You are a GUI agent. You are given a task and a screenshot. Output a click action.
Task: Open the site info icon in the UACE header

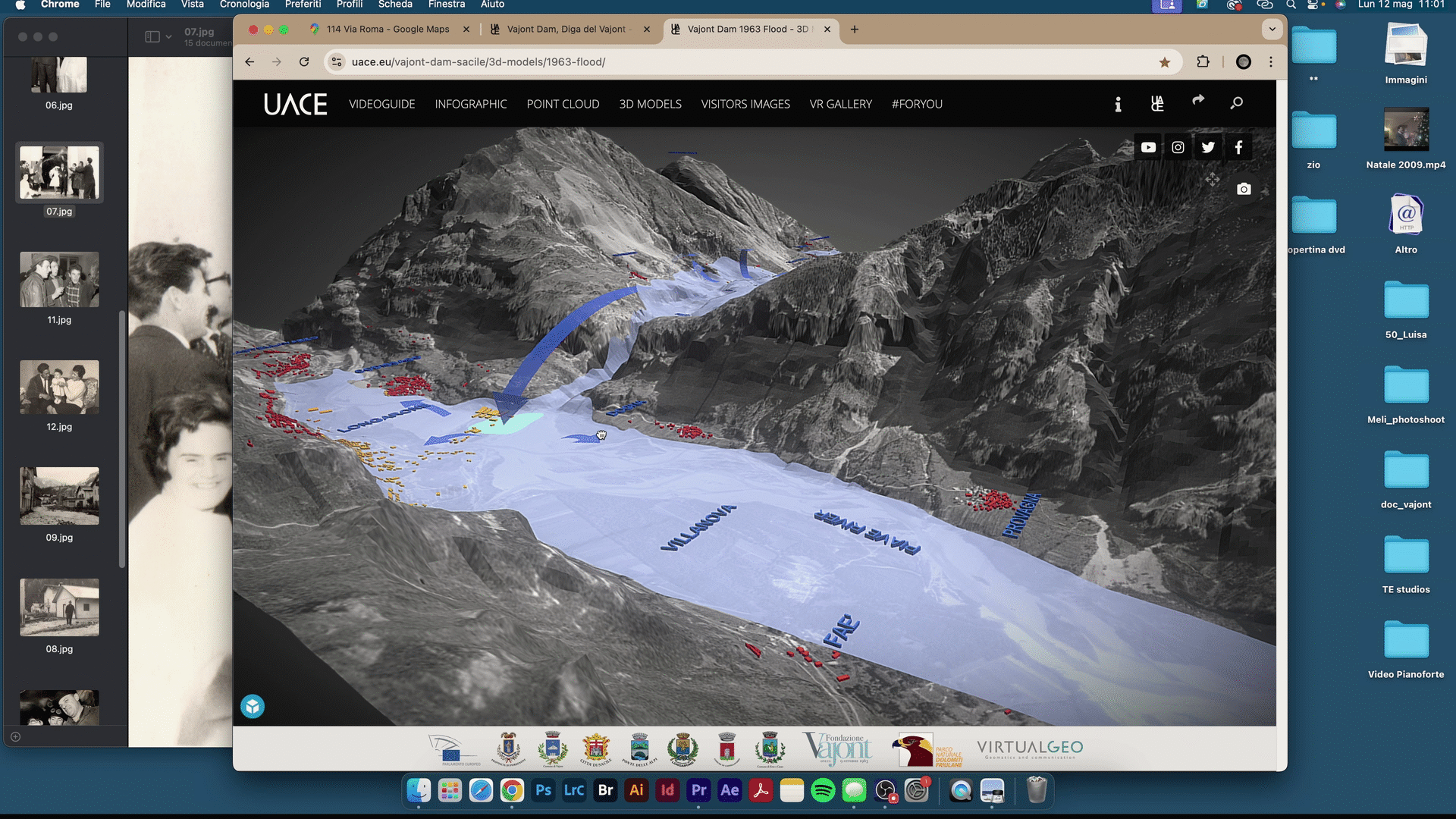point(1118,104)
